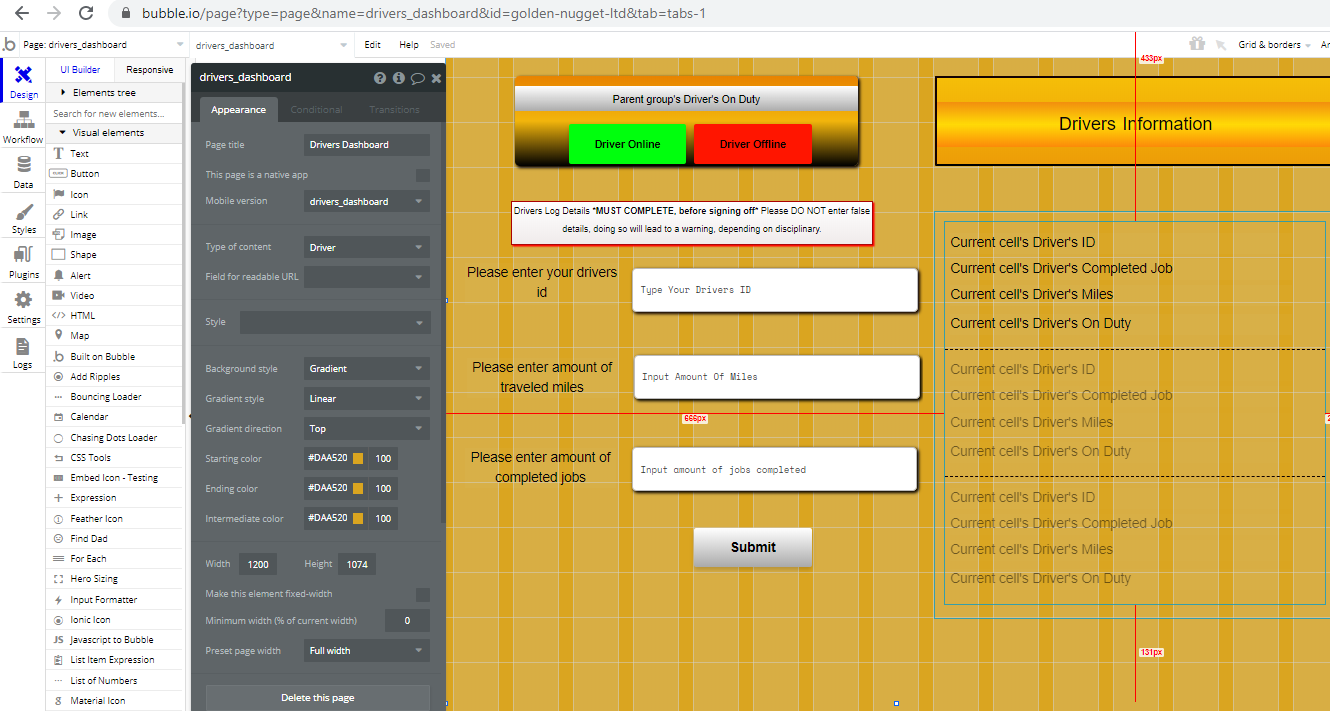Click Input Amount Of Miles field
This screenshot has height=711, width=1330.
(x=776, y=377)
